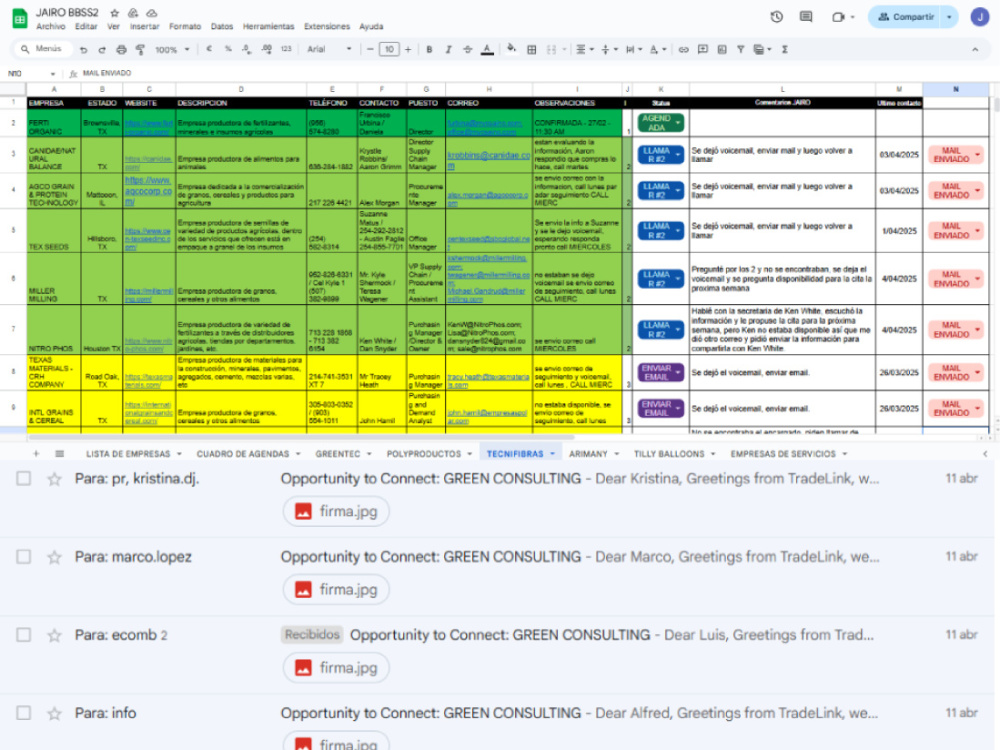The width and height of the screenshot is (1000, 750).
Task: Open the borders tool icon
Action: (531, 49)
